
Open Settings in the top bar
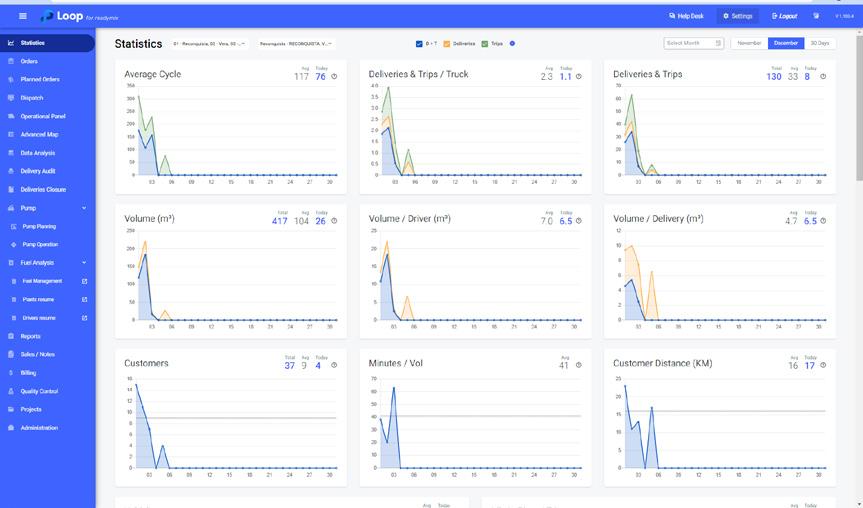[738, 16]
